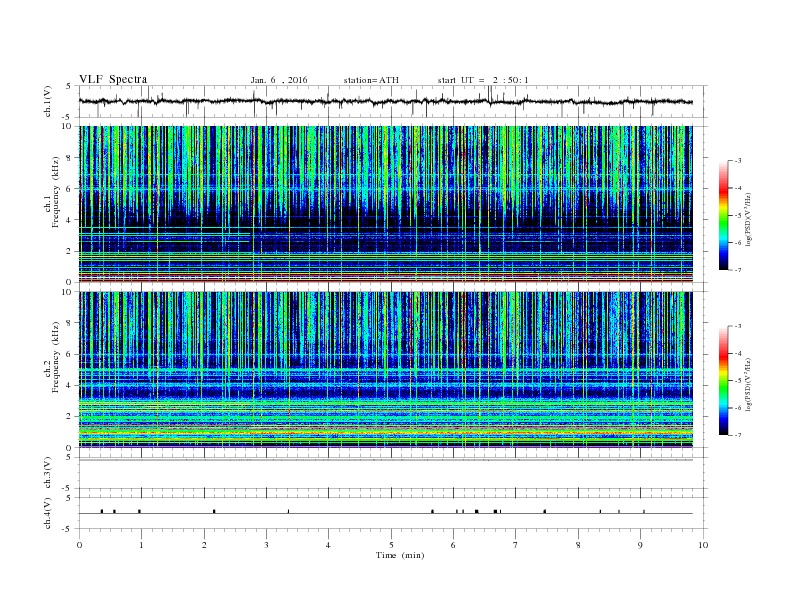Screen dimensions: 792x612
Task: Click the upper PSD color scale bar
Action: pyautogui.click(x=724, y=216)
